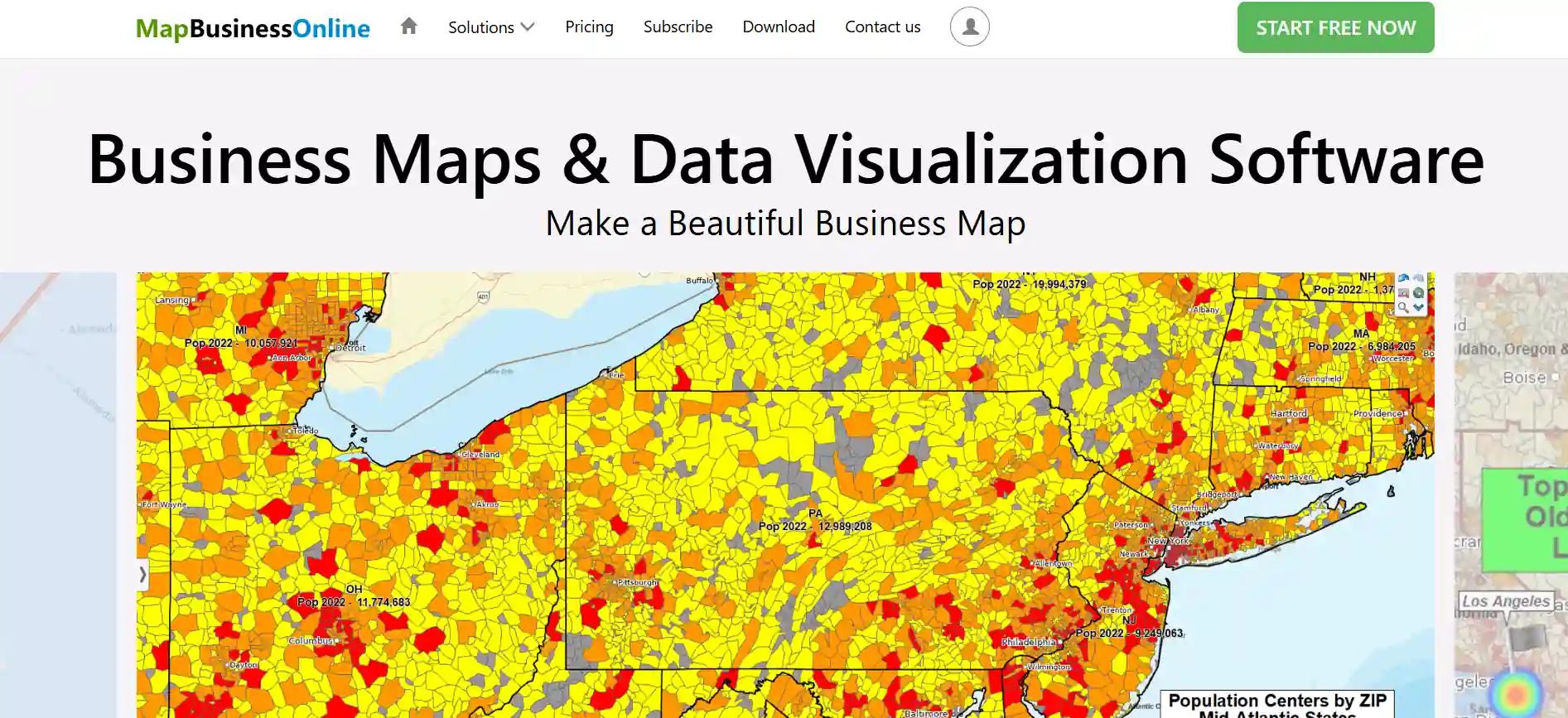Click the magnifier search icon on map
1568x718 pixels.
[x=1403, y=307]
